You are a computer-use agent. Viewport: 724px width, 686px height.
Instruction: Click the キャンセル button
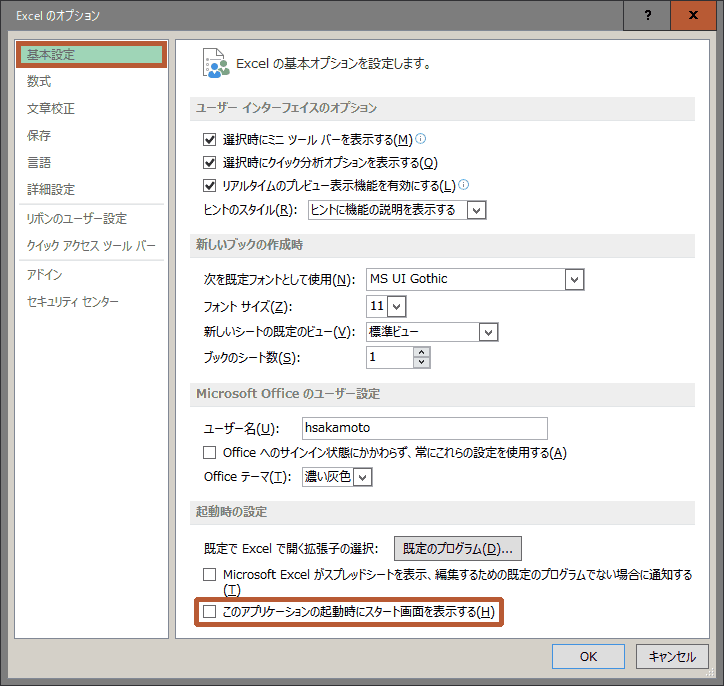point(672,656)
